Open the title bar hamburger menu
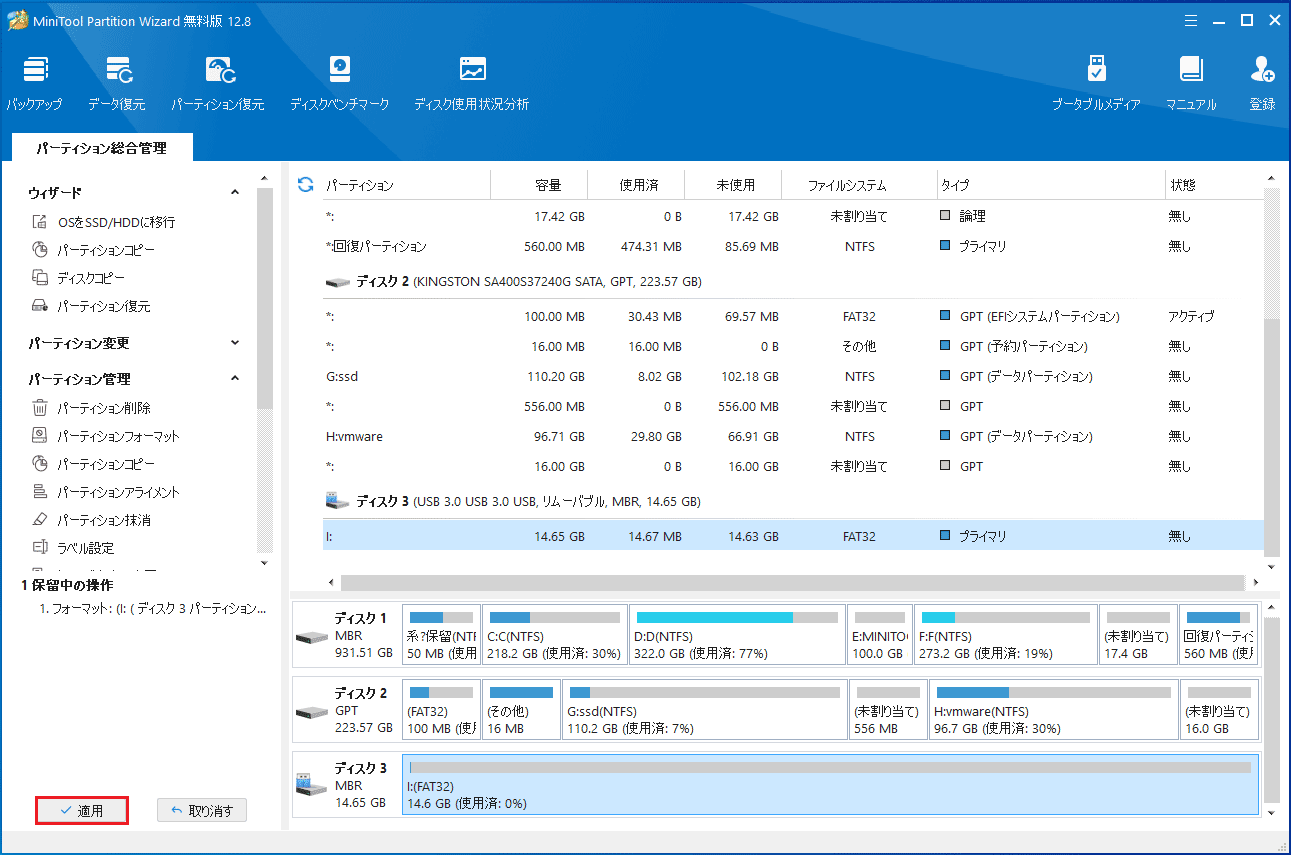 pyautogui.click(x=1191, y=20)
